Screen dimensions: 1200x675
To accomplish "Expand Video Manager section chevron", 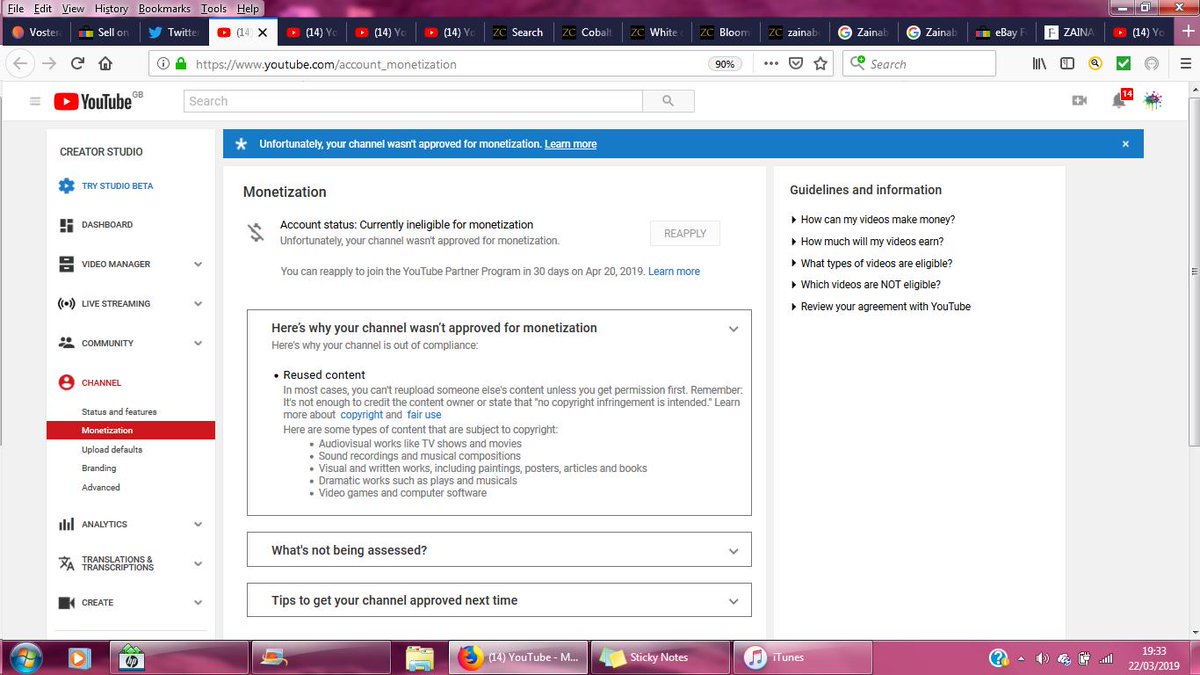I will [198, 264].
